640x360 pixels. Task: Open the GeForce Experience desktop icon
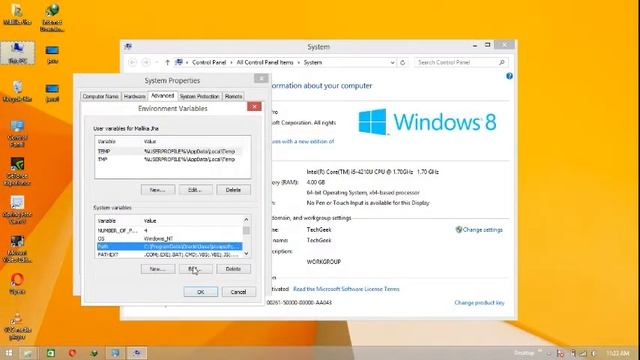[17, 171]
